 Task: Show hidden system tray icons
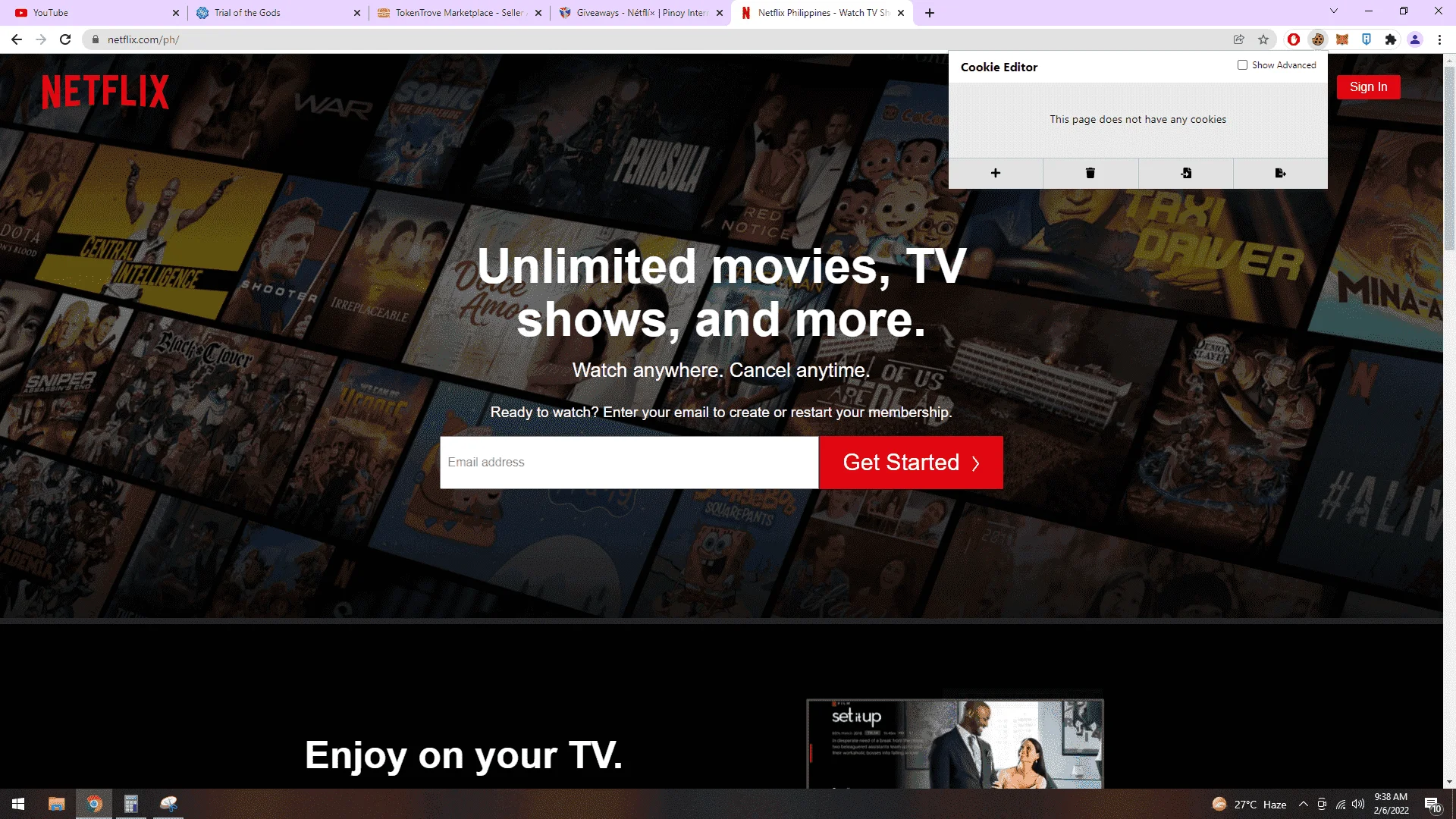tap(1303, 805)
